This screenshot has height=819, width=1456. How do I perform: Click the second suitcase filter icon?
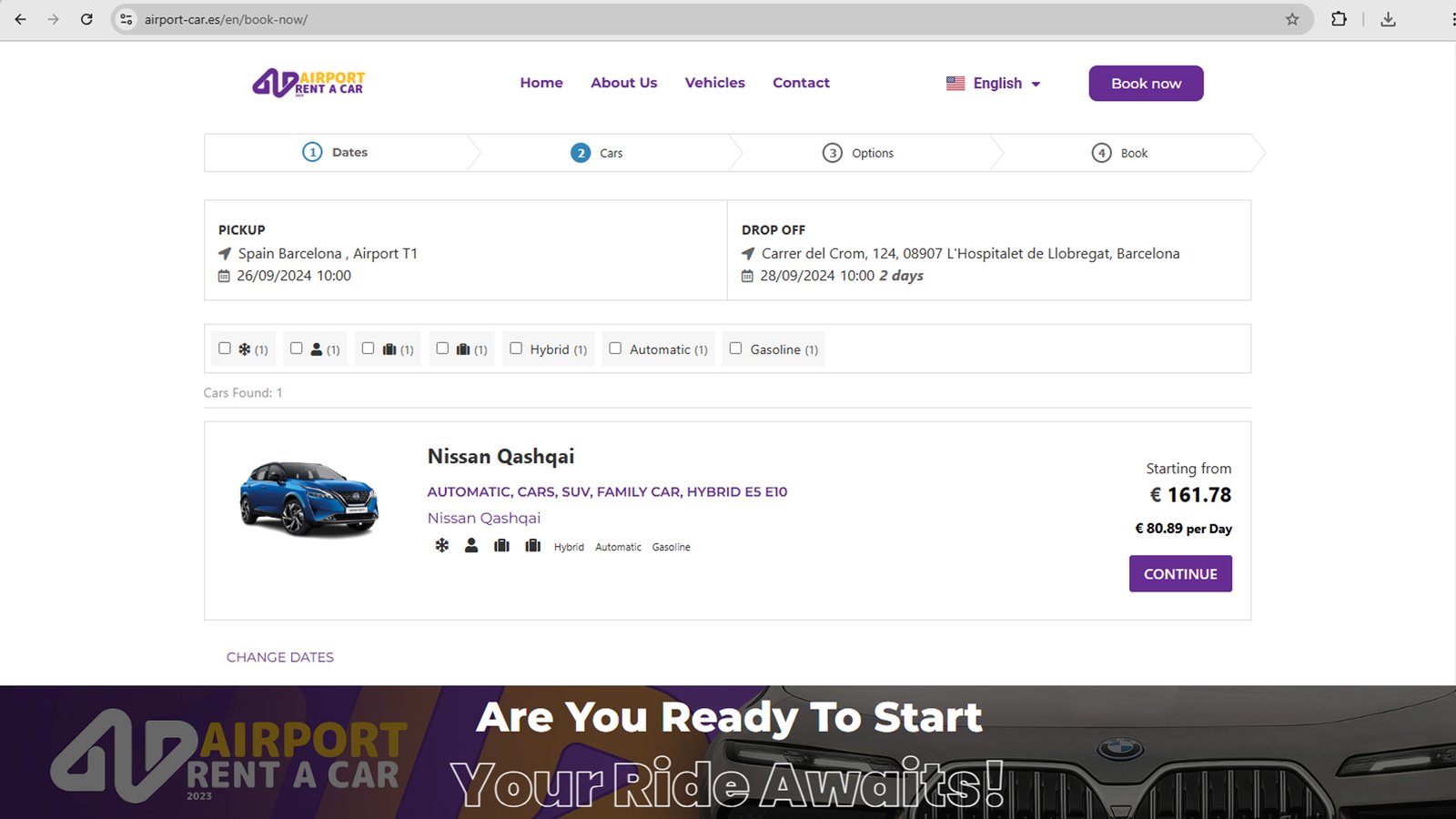(463, 349)
